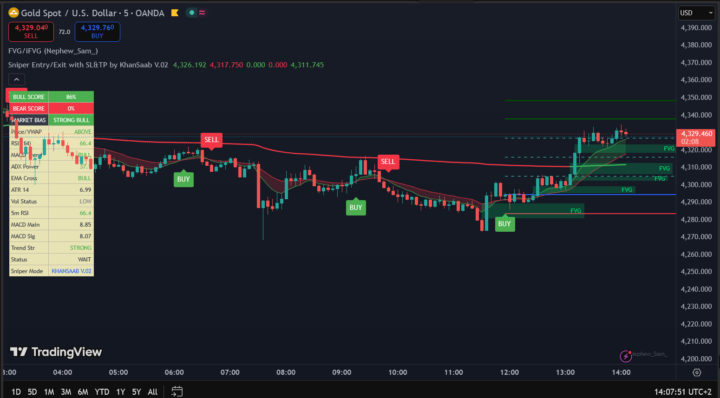This screenshot has height=398, width=720.
Task: Click the 02:08 candle countdown timer
Action: (691, 142)
